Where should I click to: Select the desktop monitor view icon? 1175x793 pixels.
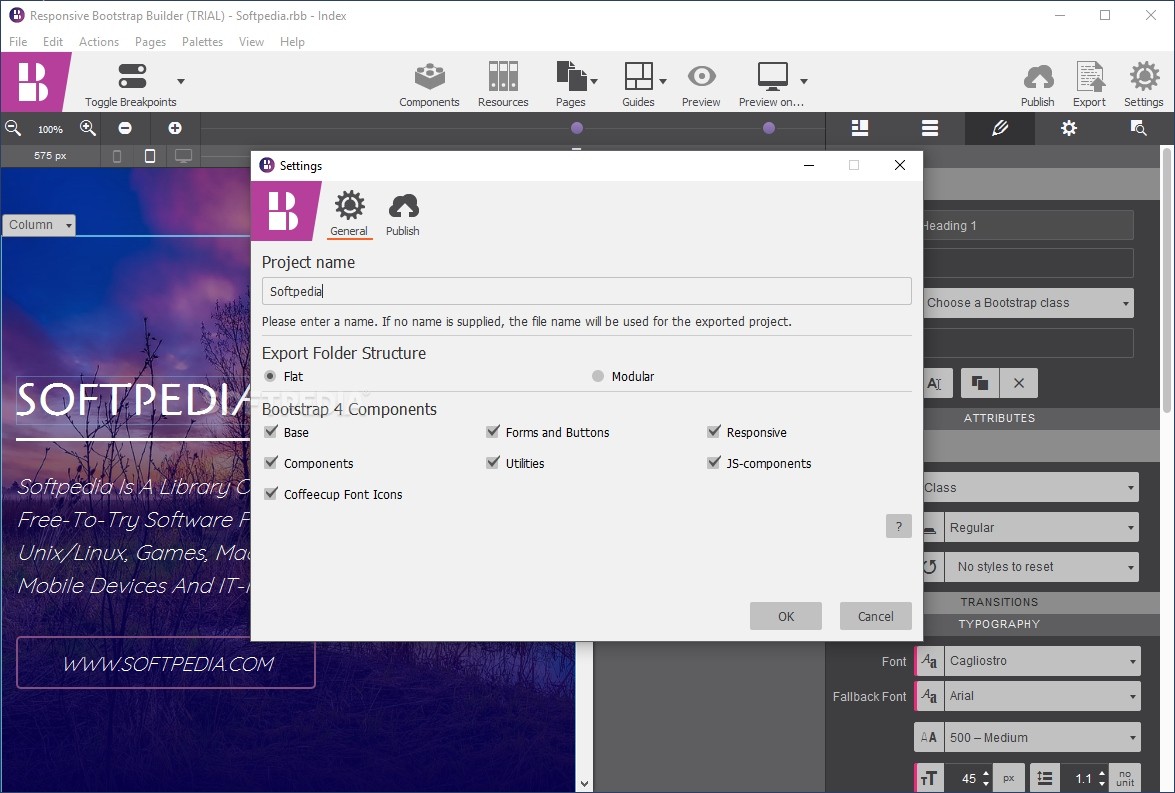pyautogui.click(x=184, y=156)
